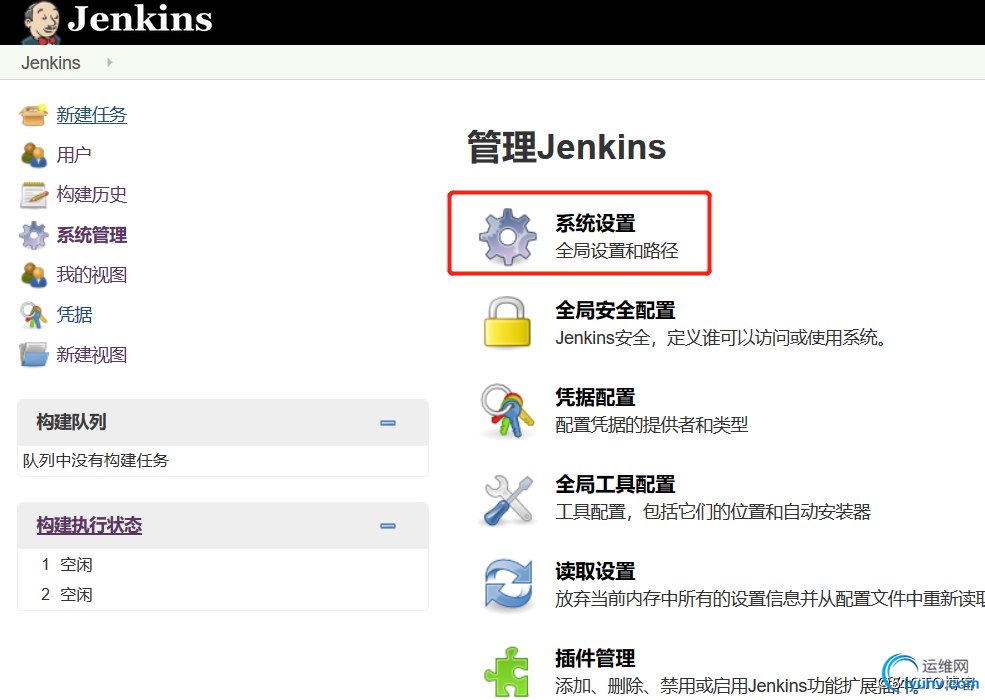The width and height of the screenshot is (985, 700).
Task: Open the 凭据配置 heading link
Action: pos(595,397)
